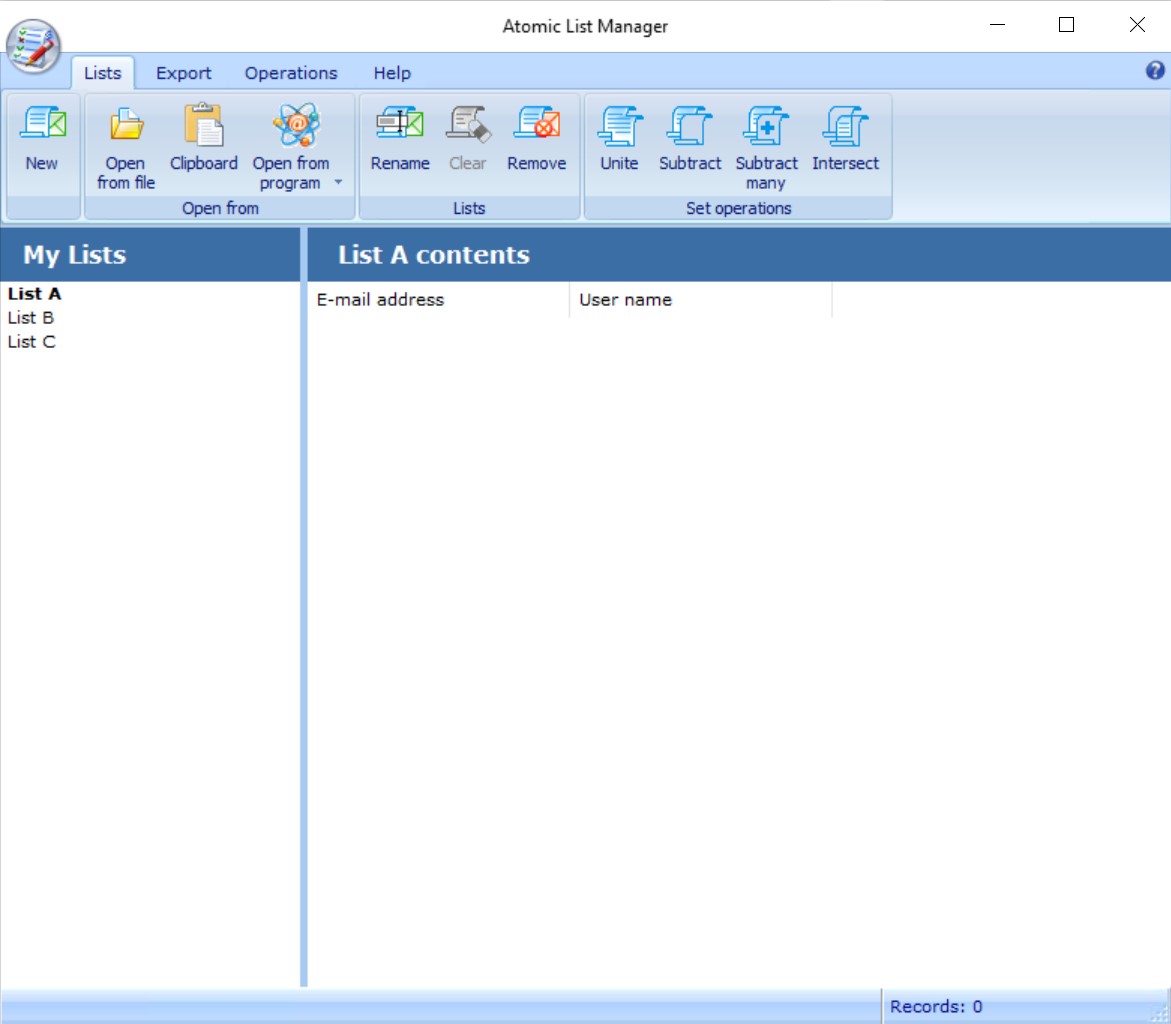Intersect lists with the Intersect tool
The height and width of the screenshot is (1024, 1171).
click(x=845, y=140)
